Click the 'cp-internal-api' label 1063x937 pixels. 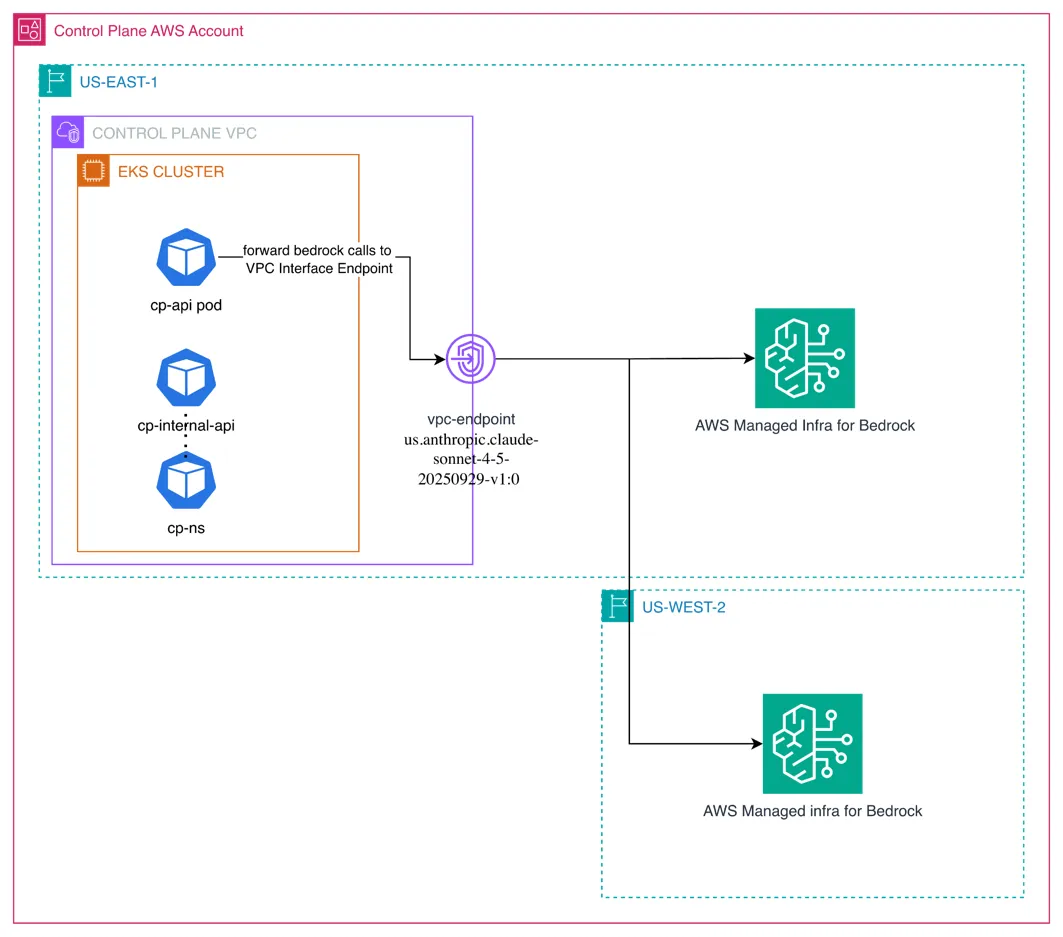coord(186,426)
